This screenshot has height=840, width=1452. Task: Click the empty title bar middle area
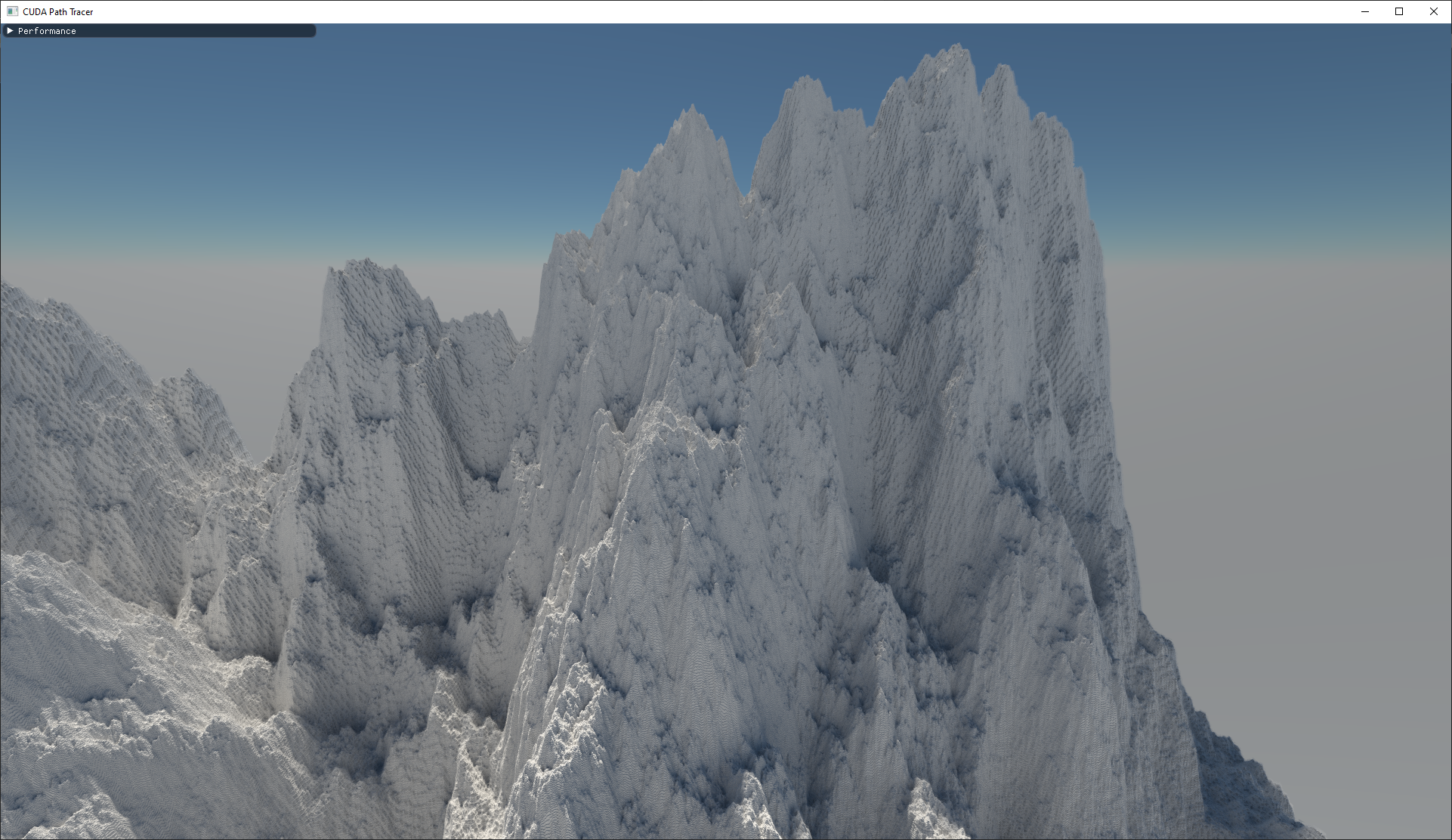(x=725, y=11)
